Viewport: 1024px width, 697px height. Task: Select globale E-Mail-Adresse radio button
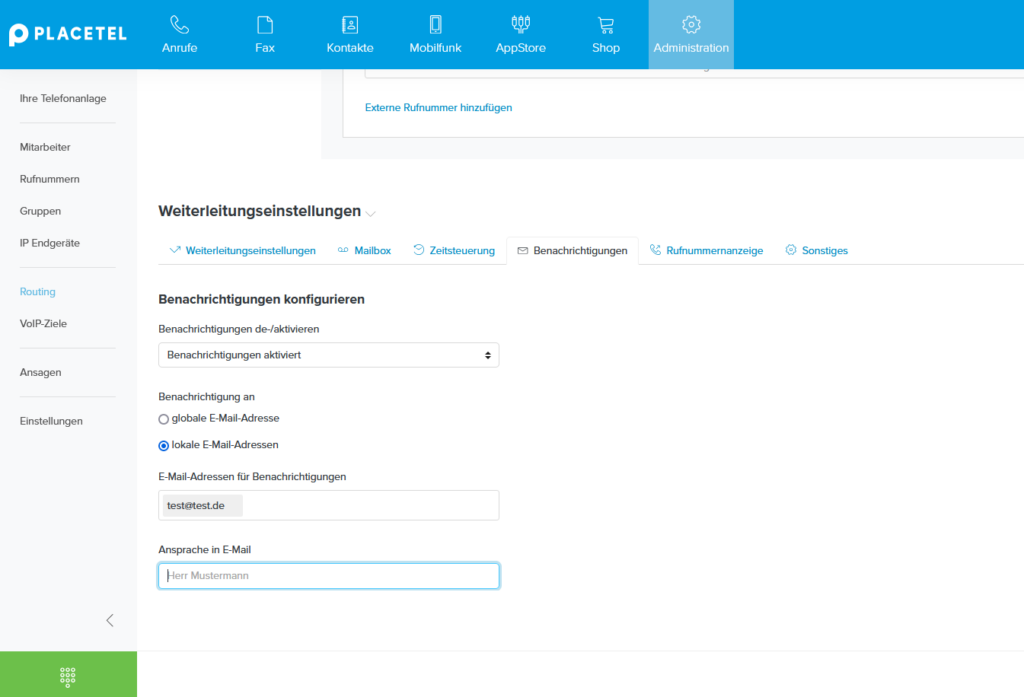(163, 419)
